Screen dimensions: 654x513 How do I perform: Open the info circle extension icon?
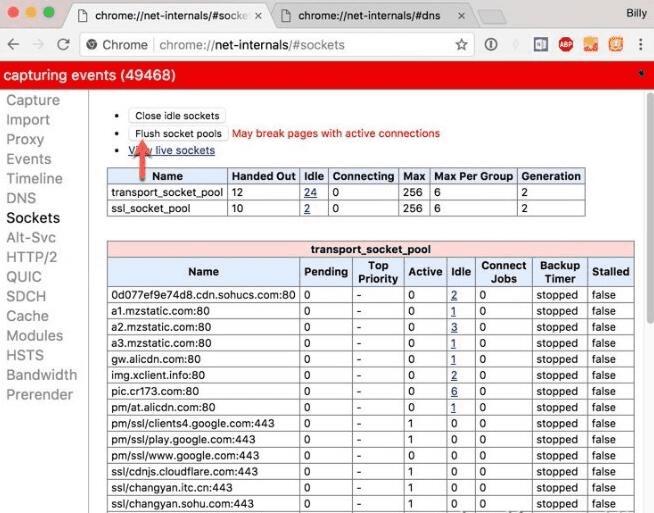tap(491, 44)
